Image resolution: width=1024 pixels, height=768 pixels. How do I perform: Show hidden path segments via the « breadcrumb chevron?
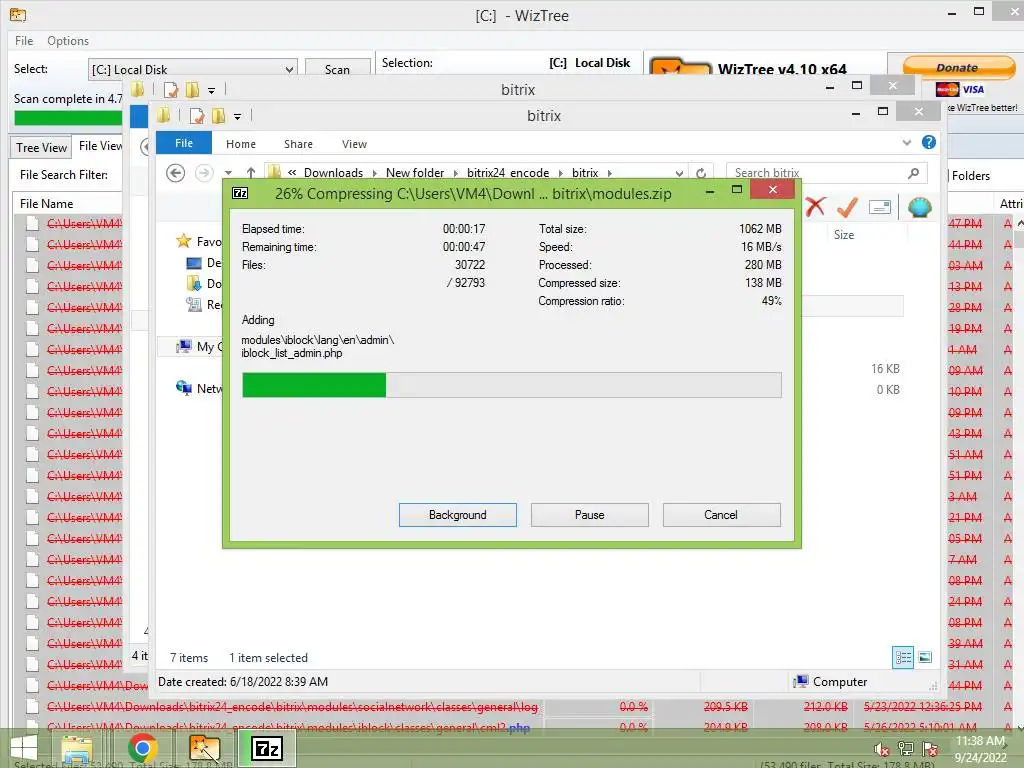292,172
